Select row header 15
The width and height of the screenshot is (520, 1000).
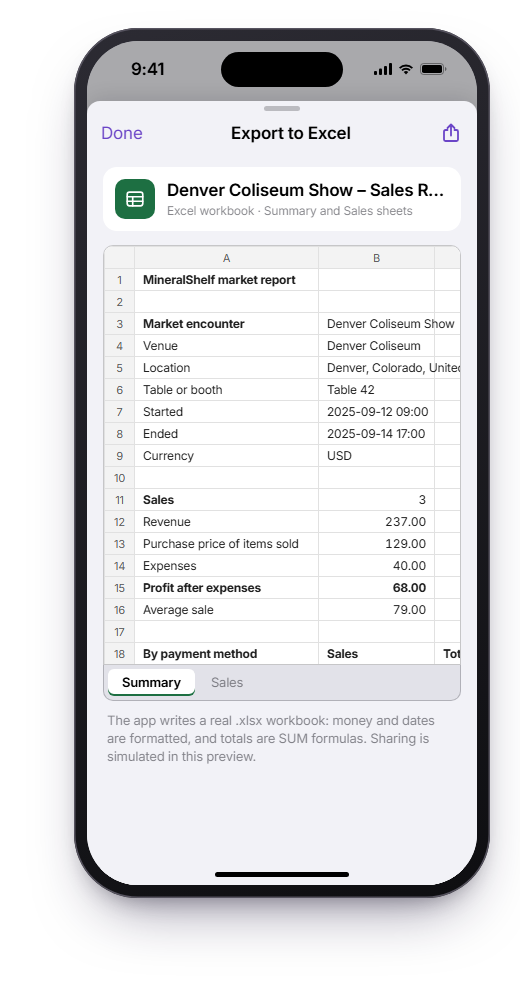pyautogui.click(x=119, y=588)
